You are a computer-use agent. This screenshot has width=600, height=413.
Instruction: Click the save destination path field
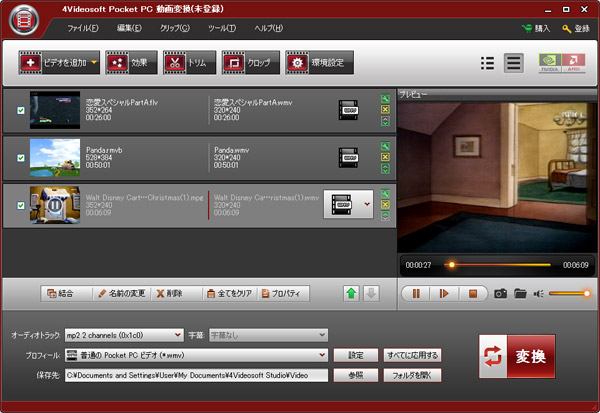click(x=196, y=375)
